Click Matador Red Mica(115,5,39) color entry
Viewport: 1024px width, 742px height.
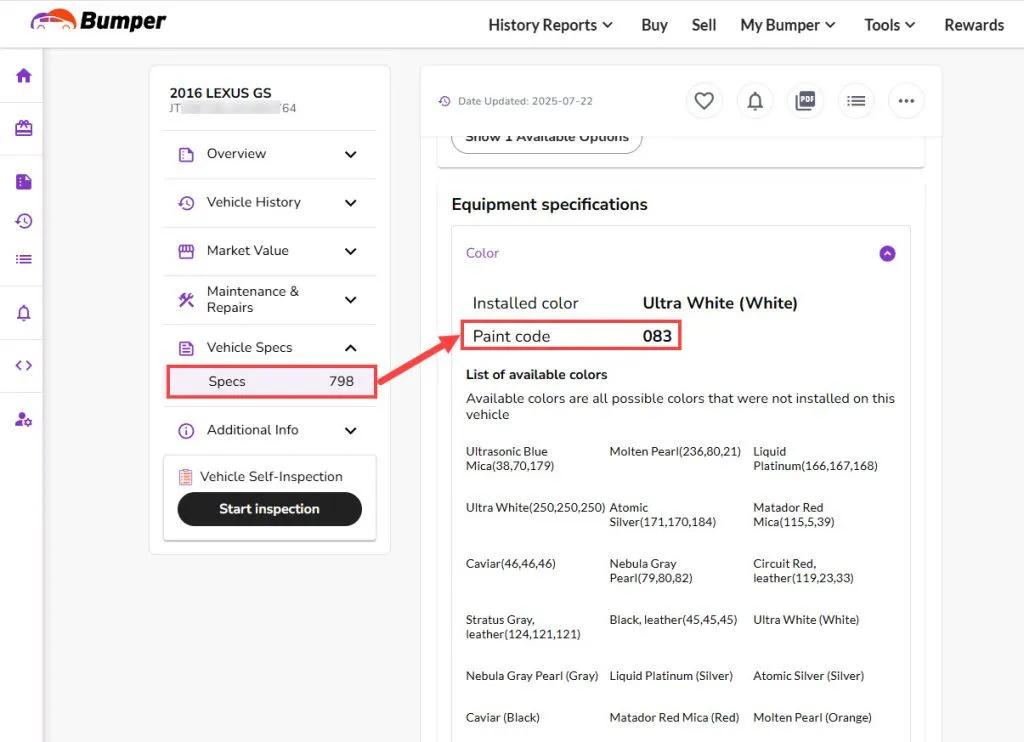pyautogui.click(x=793, y=515)
